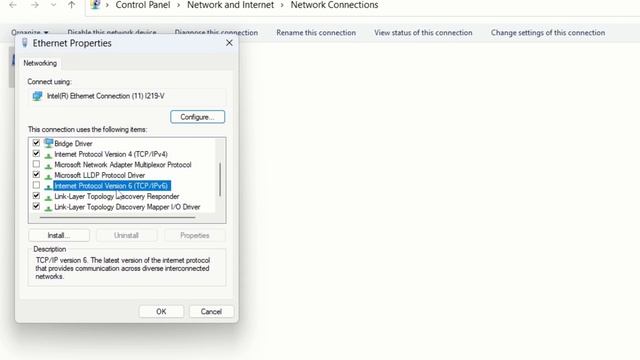Expand chevron after Control Panel breadcrumb
The height and width of the screenshot is (360, 640).
coord(178,5)
